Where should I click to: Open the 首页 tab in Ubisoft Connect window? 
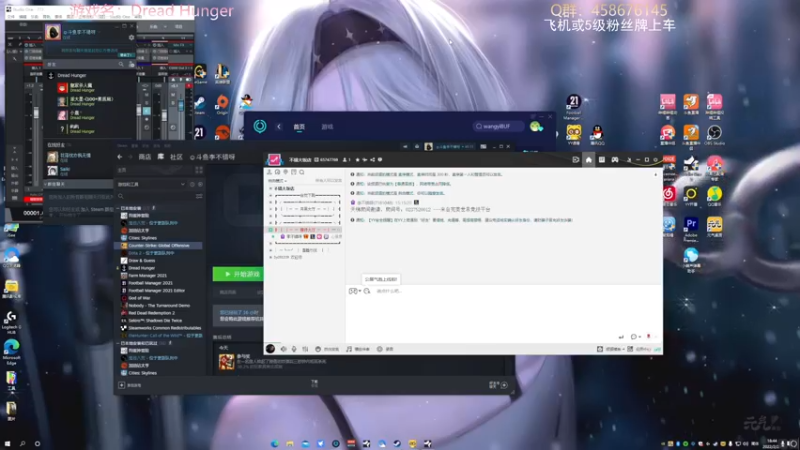coord(299,127)
